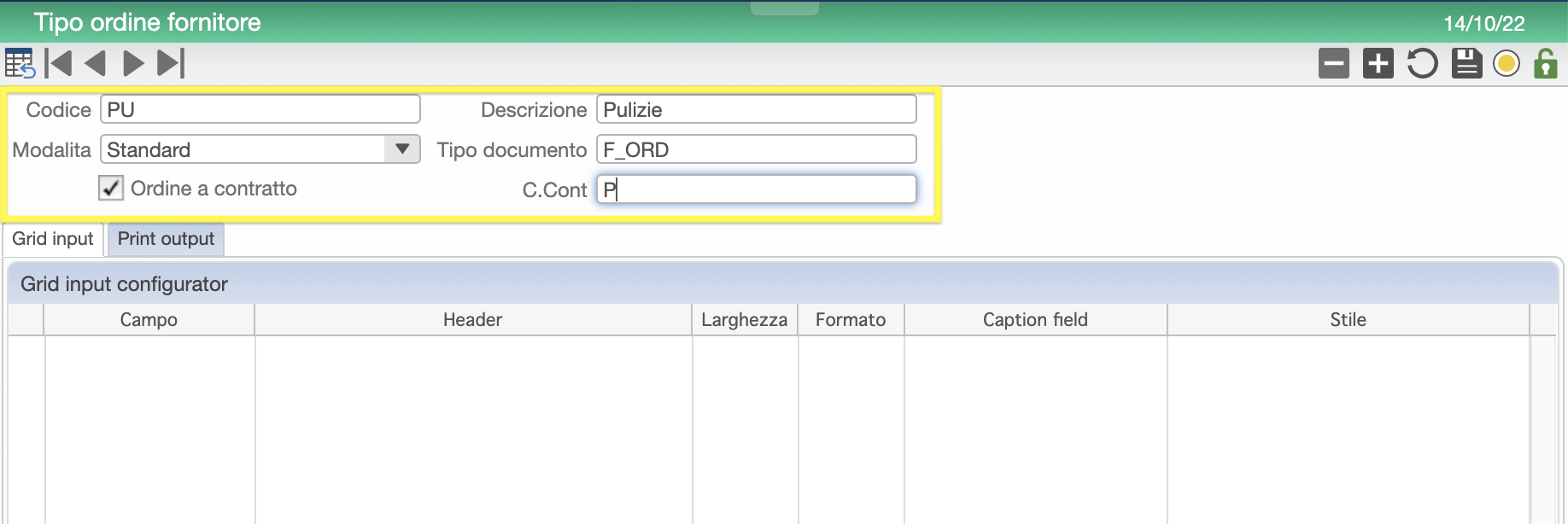Open the Modalita dropdown arrow
1568x524 pixels.
(x=402, y=149)
